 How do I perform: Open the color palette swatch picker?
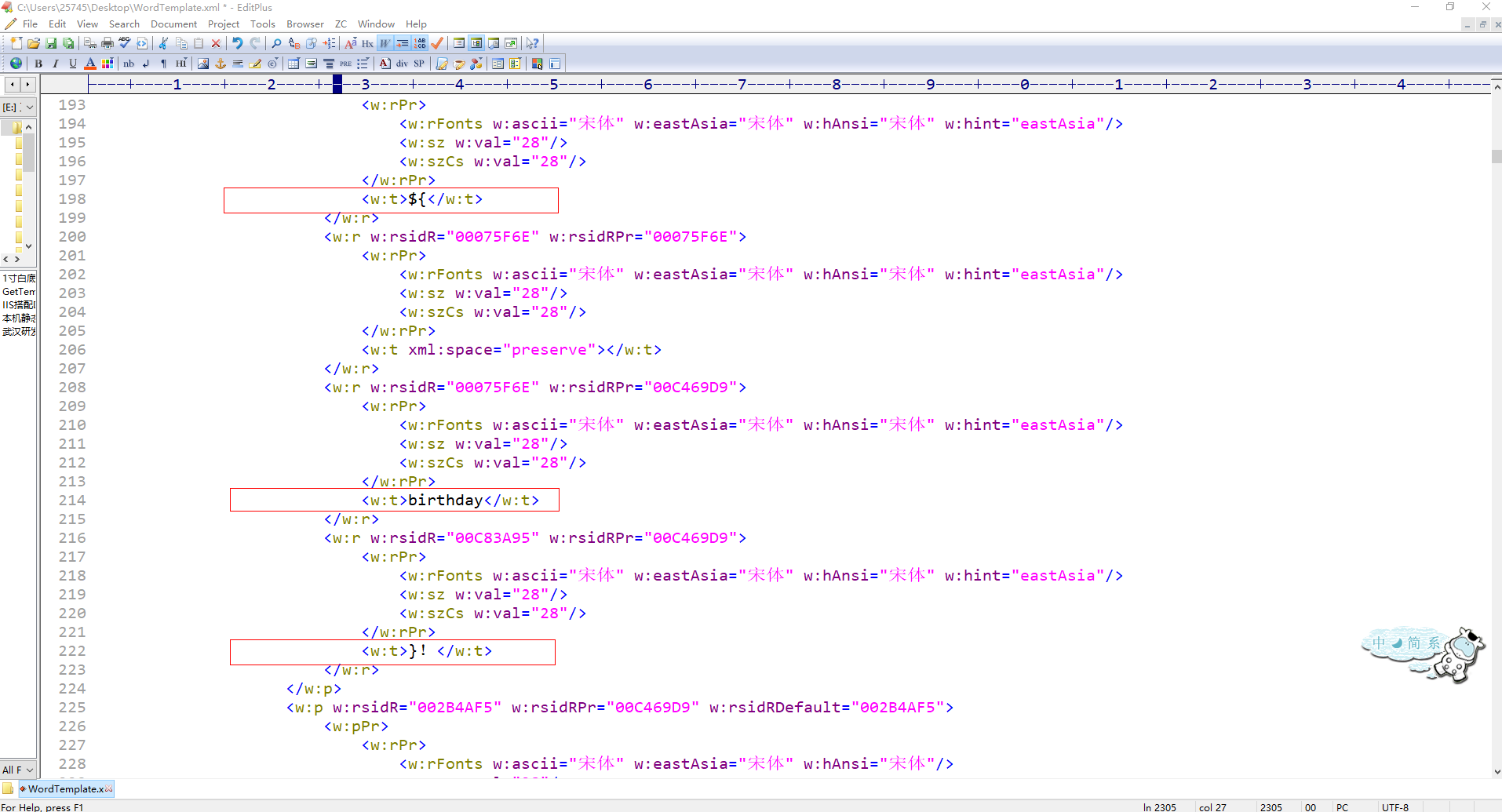[x=108, y=64]
